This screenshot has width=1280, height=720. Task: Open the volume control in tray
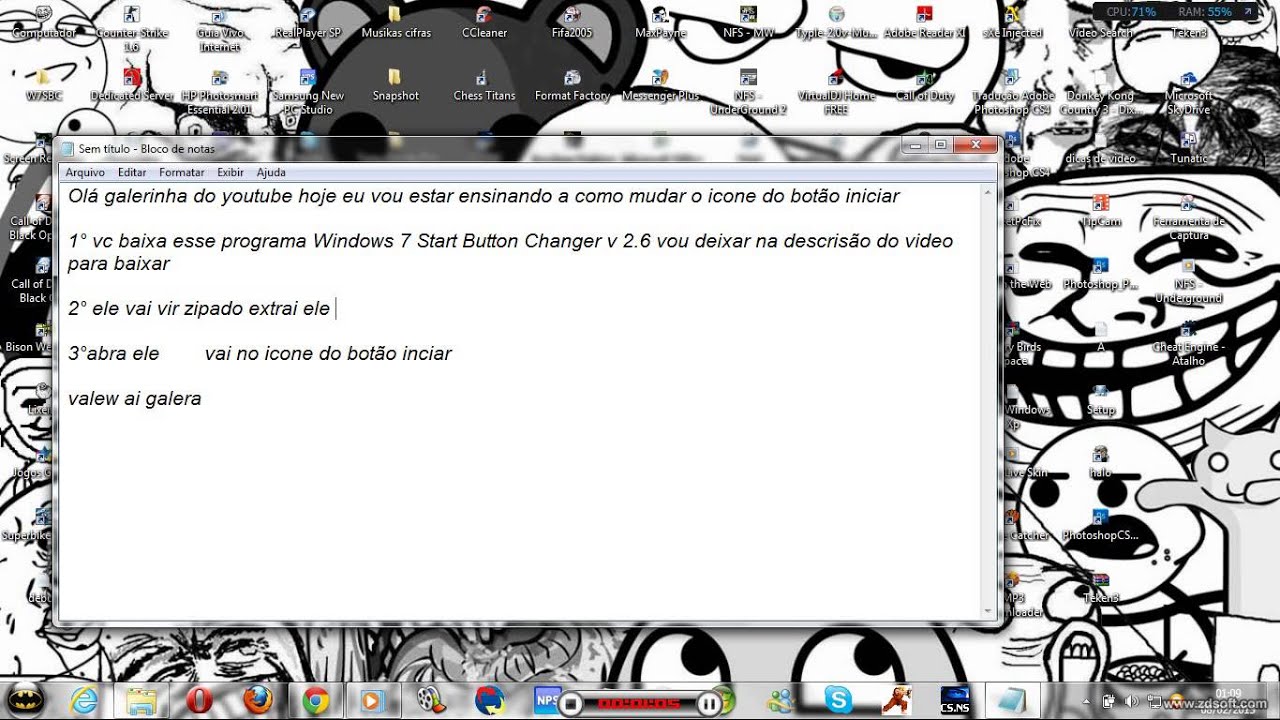coord(1131,701)
